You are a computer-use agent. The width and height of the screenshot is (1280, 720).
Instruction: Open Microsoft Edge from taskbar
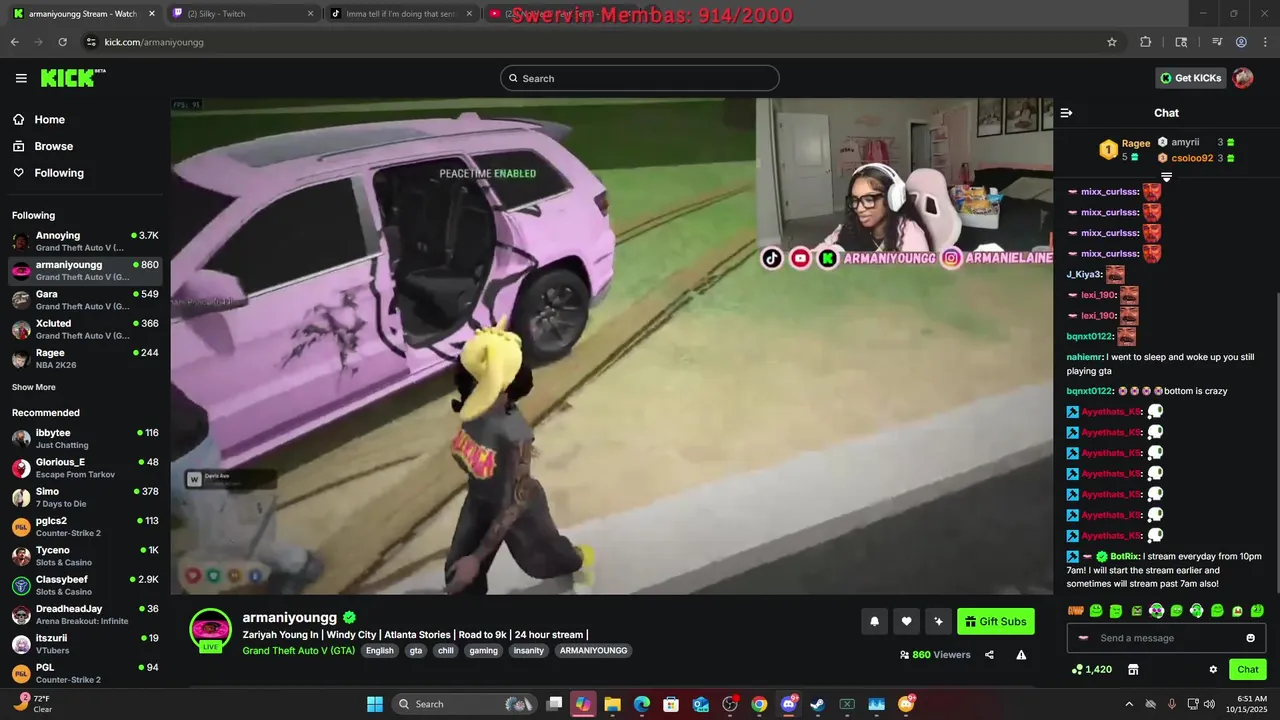642,704
